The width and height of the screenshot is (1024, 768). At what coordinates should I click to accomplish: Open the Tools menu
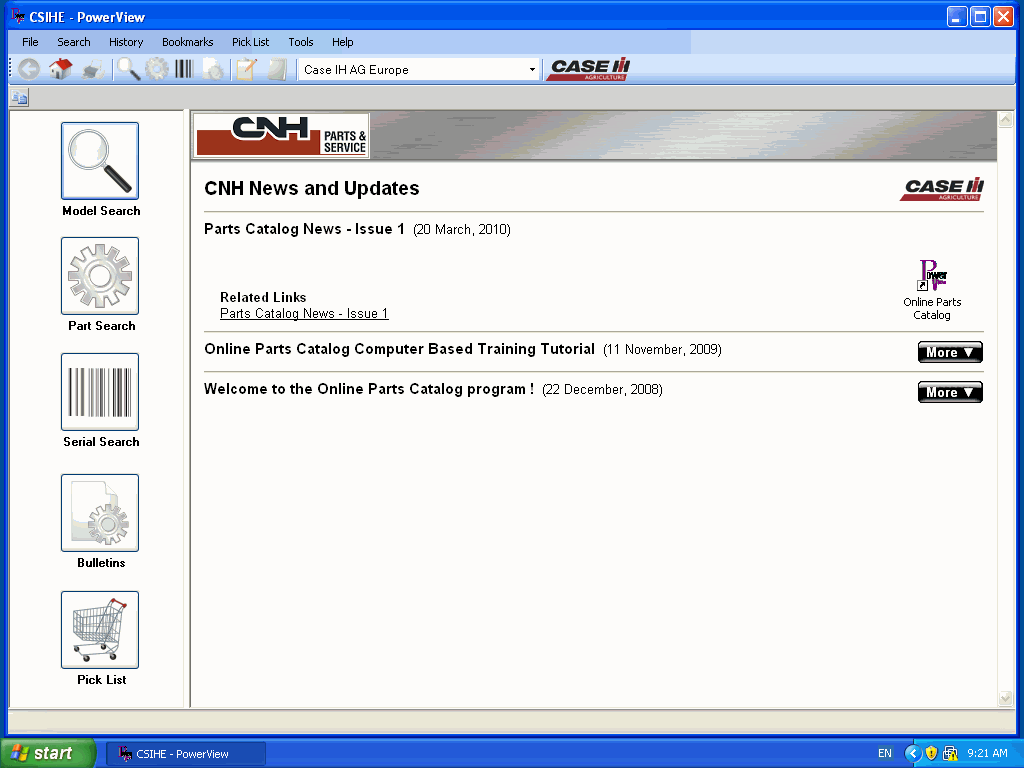(x=301, y=42)
